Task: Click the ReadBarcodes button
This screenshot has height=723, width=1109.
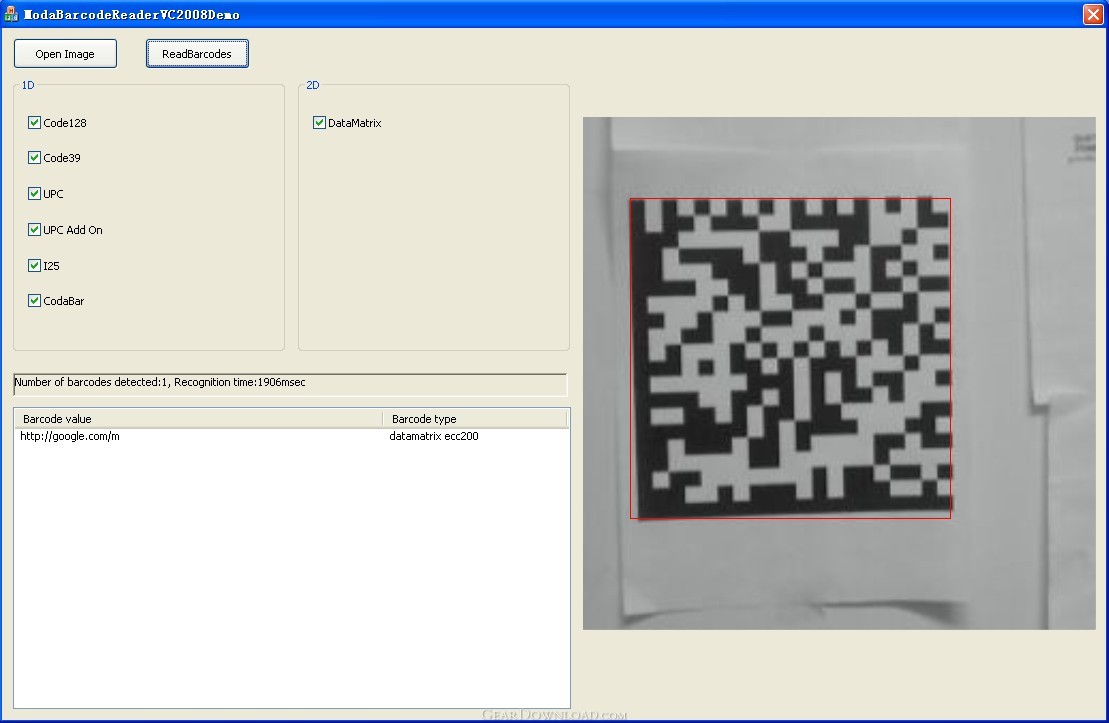Action: click(x=197, y=54)
